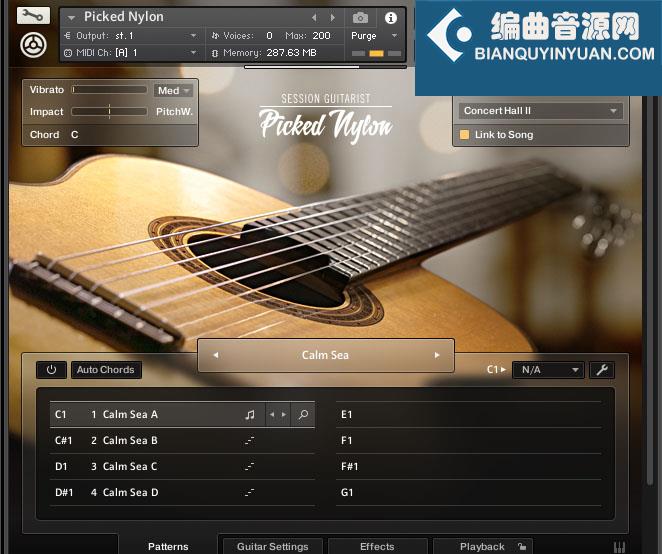Toggle the Link to Song checkbox
Screen dimensions: 662x554
click(x=464, y=135)
